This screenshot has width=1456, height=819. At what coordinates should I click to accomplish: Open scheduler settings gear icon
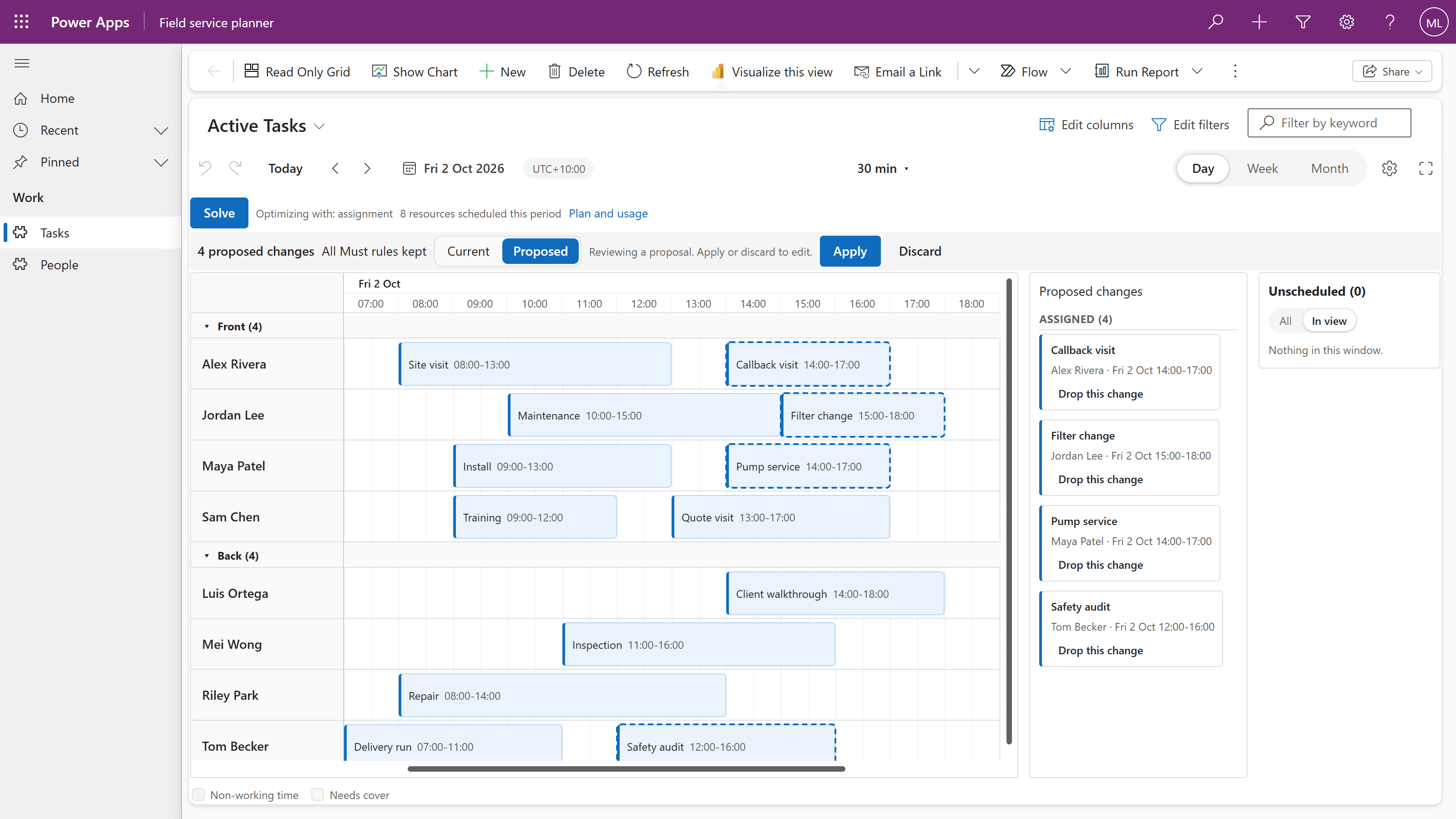[x=1389, y=168]
